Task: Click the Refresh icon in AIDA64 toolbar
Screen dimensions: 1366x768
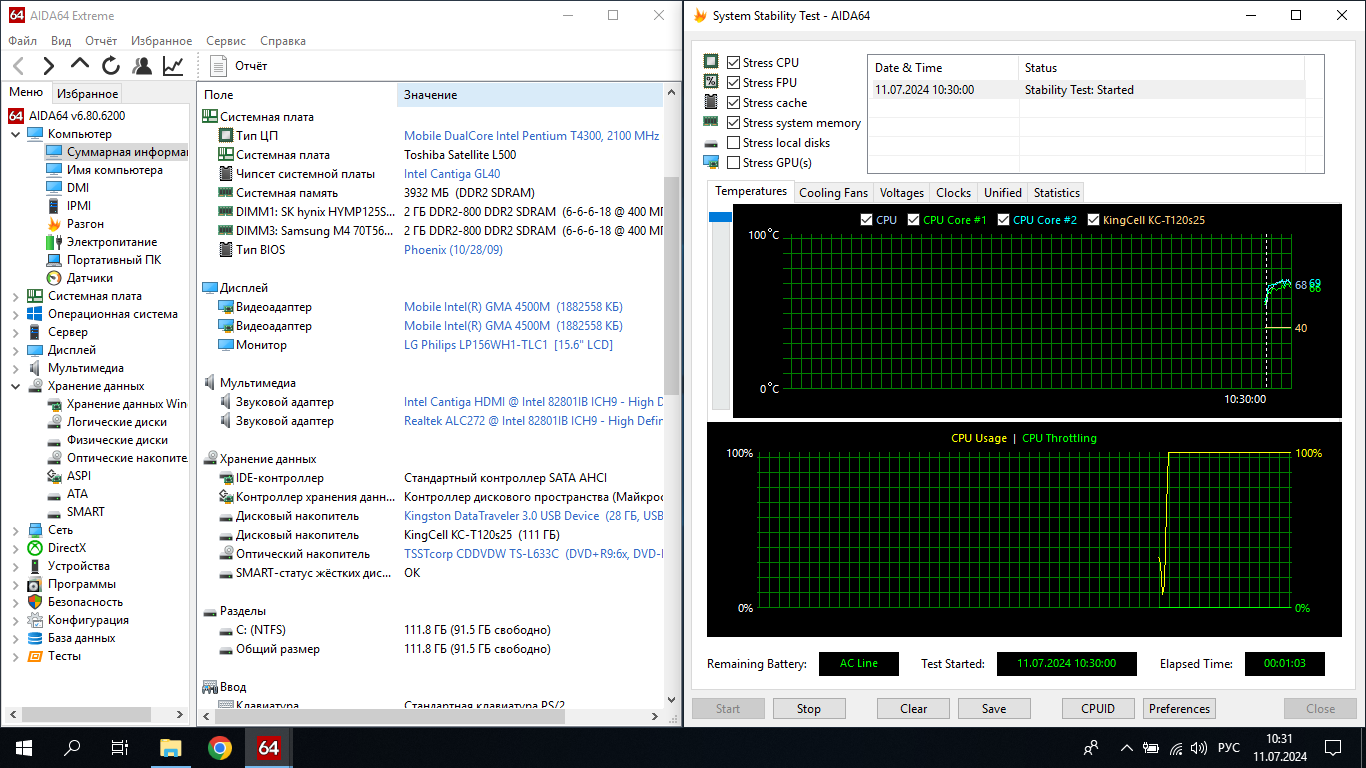Action: (111, 66)
